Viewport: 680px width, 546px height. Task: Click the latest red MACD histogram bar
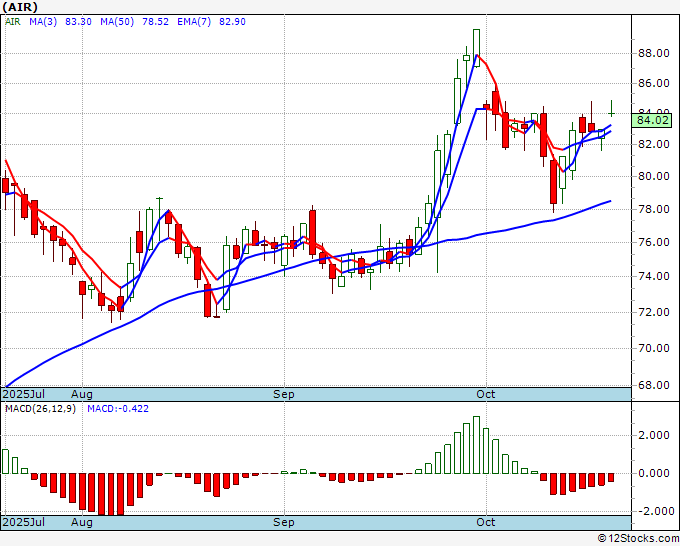coord(611,477)
